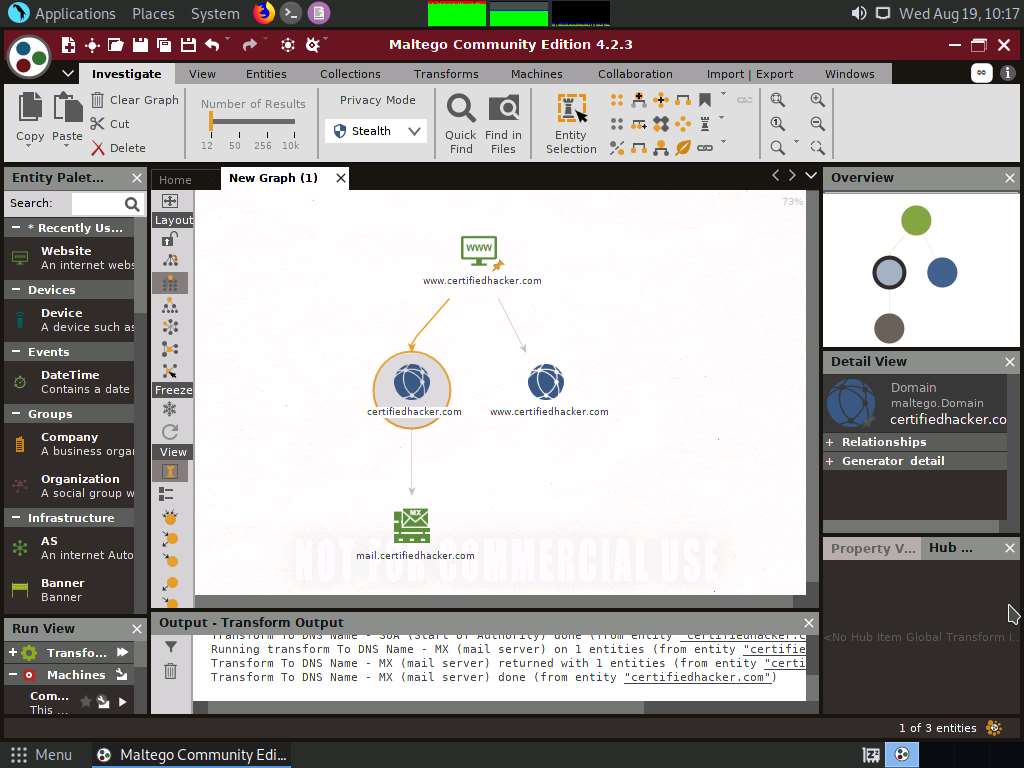Switch to the Home graph tab
The image size is (1024, 768).
[175, 180]
